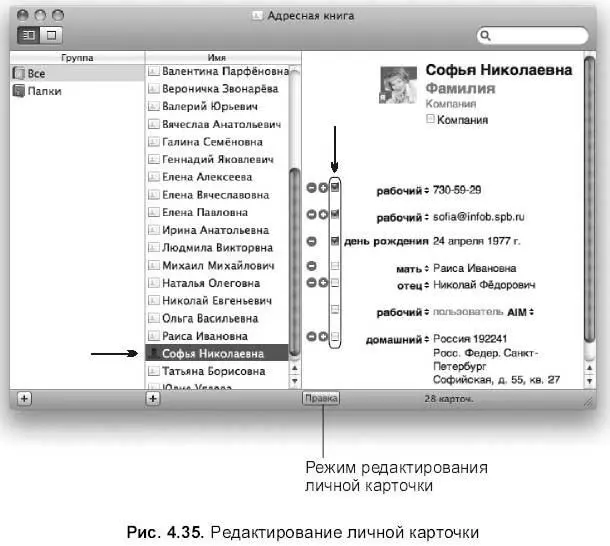This screenshot has height=546, width=610.
Task: Click the search magnifier icon
Action: pyautogui.click(x=485, y=35)
